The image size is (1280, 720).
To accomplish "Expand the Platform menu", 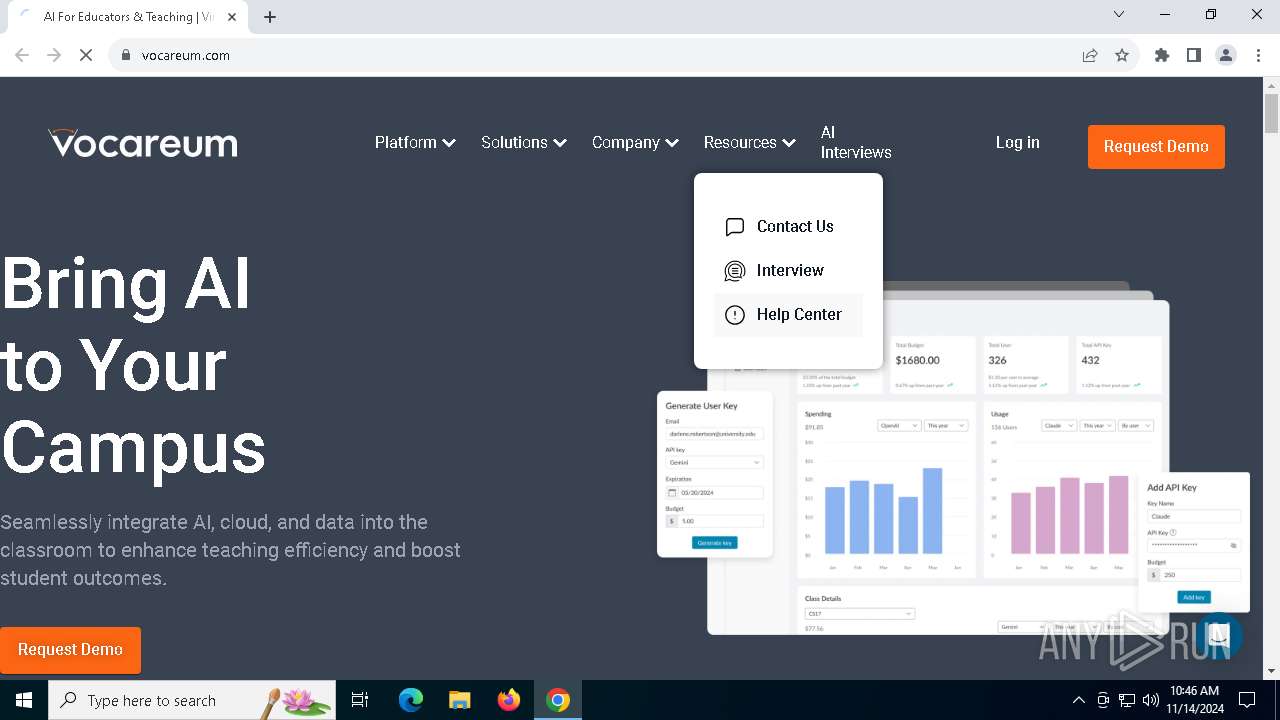I will pyautogui.click(x=415, y=143).
